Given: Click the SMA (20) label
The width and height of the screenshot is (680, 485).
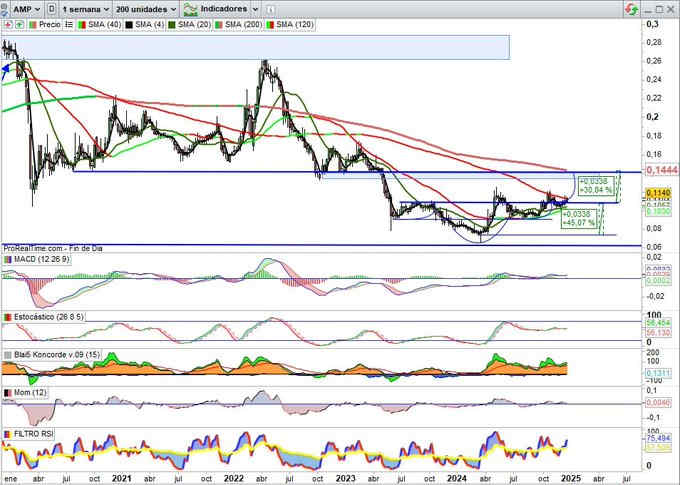Looking at the screenshot, I should coord(194,25).
